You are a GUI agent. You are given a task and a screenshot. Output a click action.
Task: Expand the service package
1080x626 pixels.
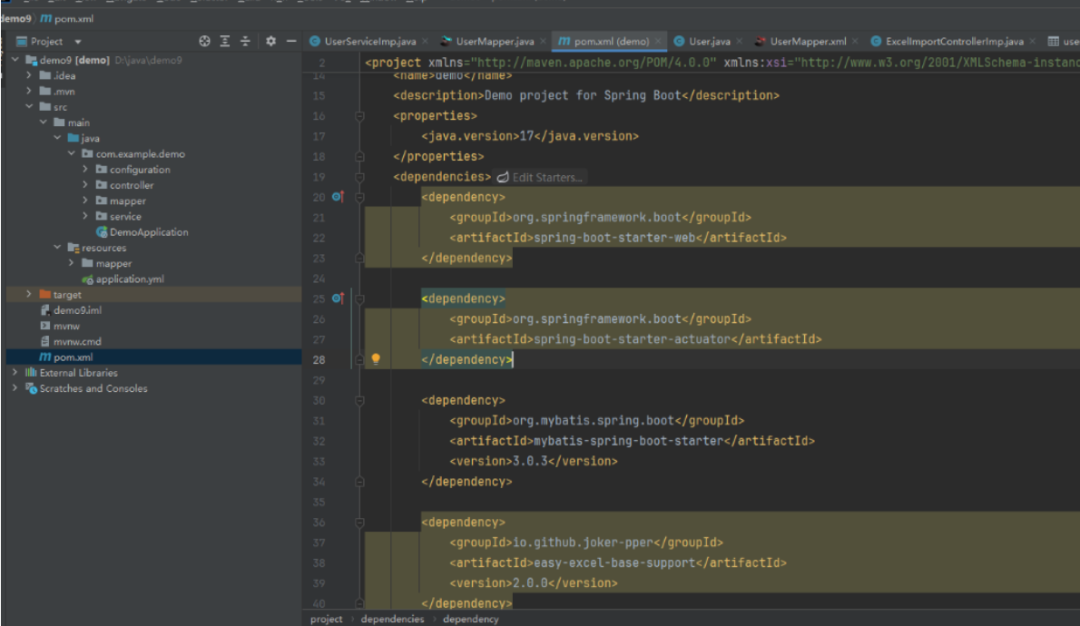(x=85, y=216)
